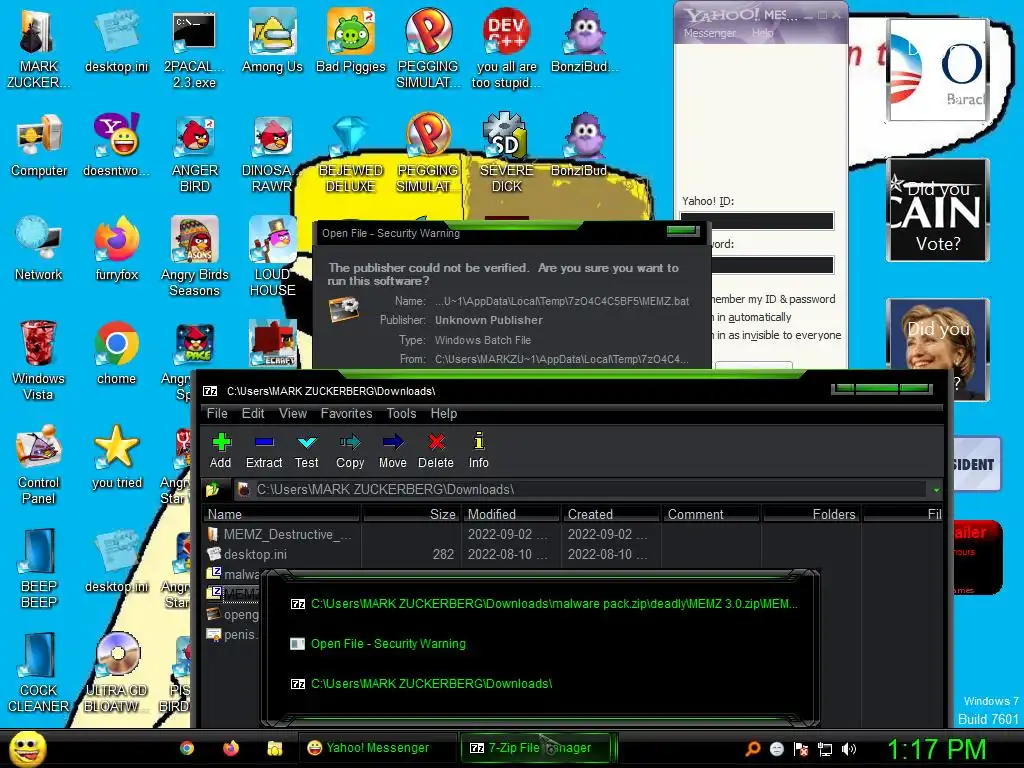
Task: Sort by the Size column header
Action: [x=411, y=514]
